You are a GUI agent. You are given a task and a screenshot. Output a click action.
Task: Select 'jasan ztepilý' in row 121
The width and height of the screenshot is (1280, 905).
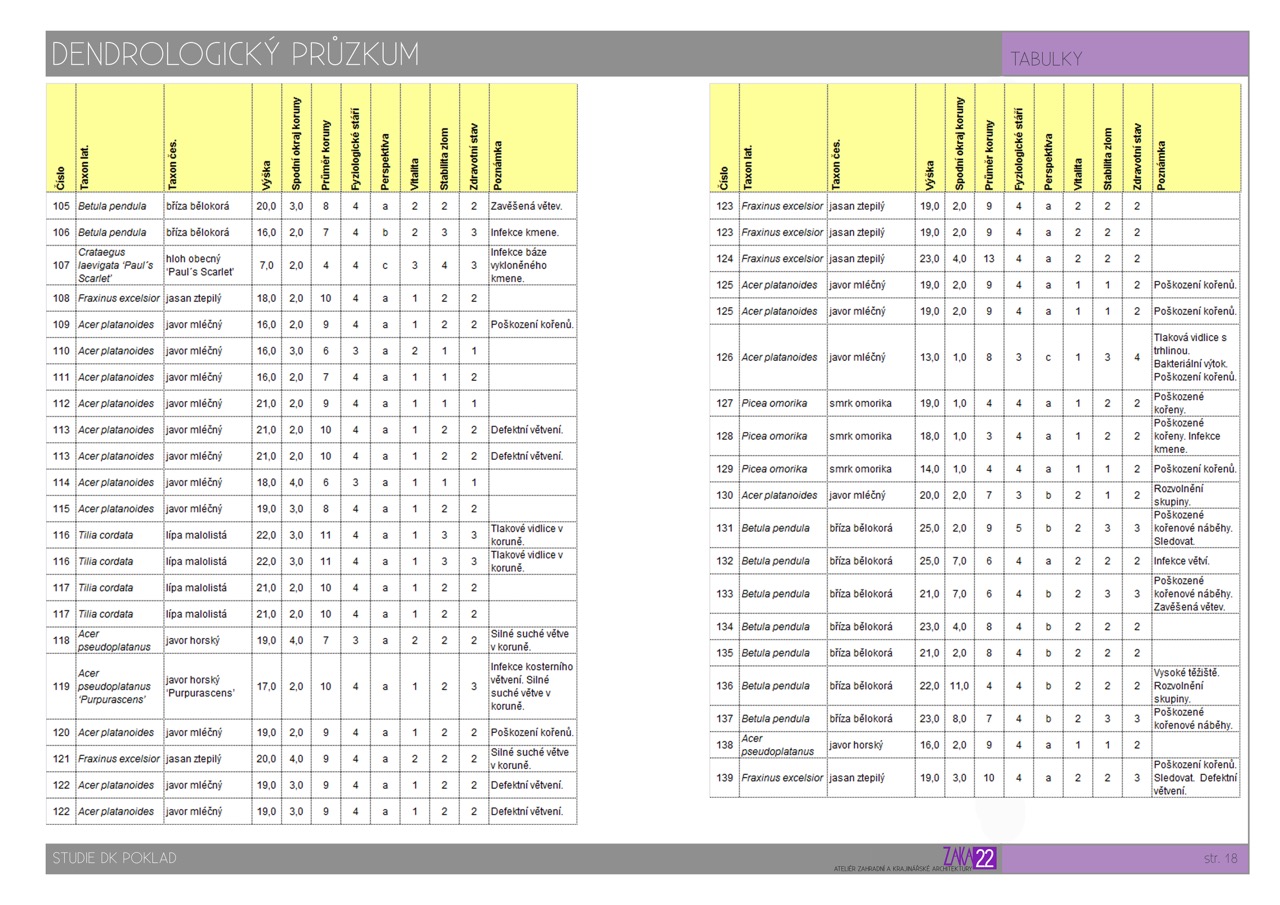tap(197, 758)
